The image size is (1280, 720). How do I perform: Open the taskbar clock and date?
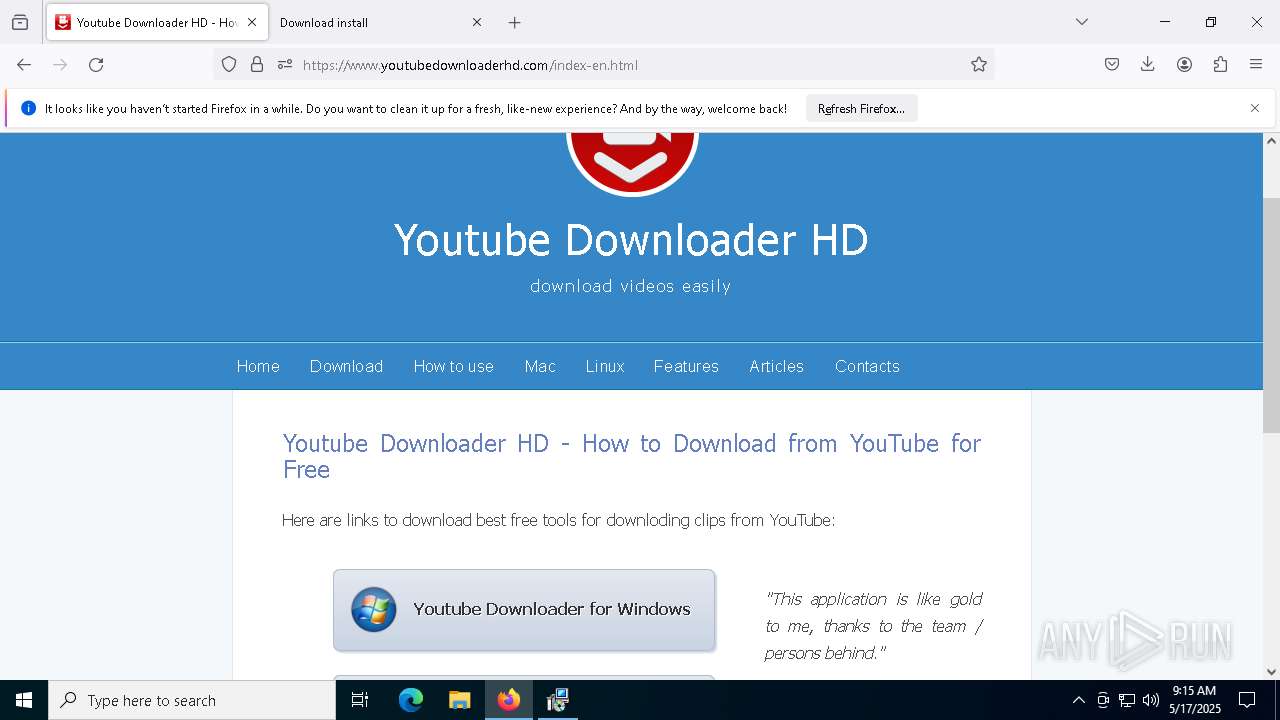point(1194,700)
